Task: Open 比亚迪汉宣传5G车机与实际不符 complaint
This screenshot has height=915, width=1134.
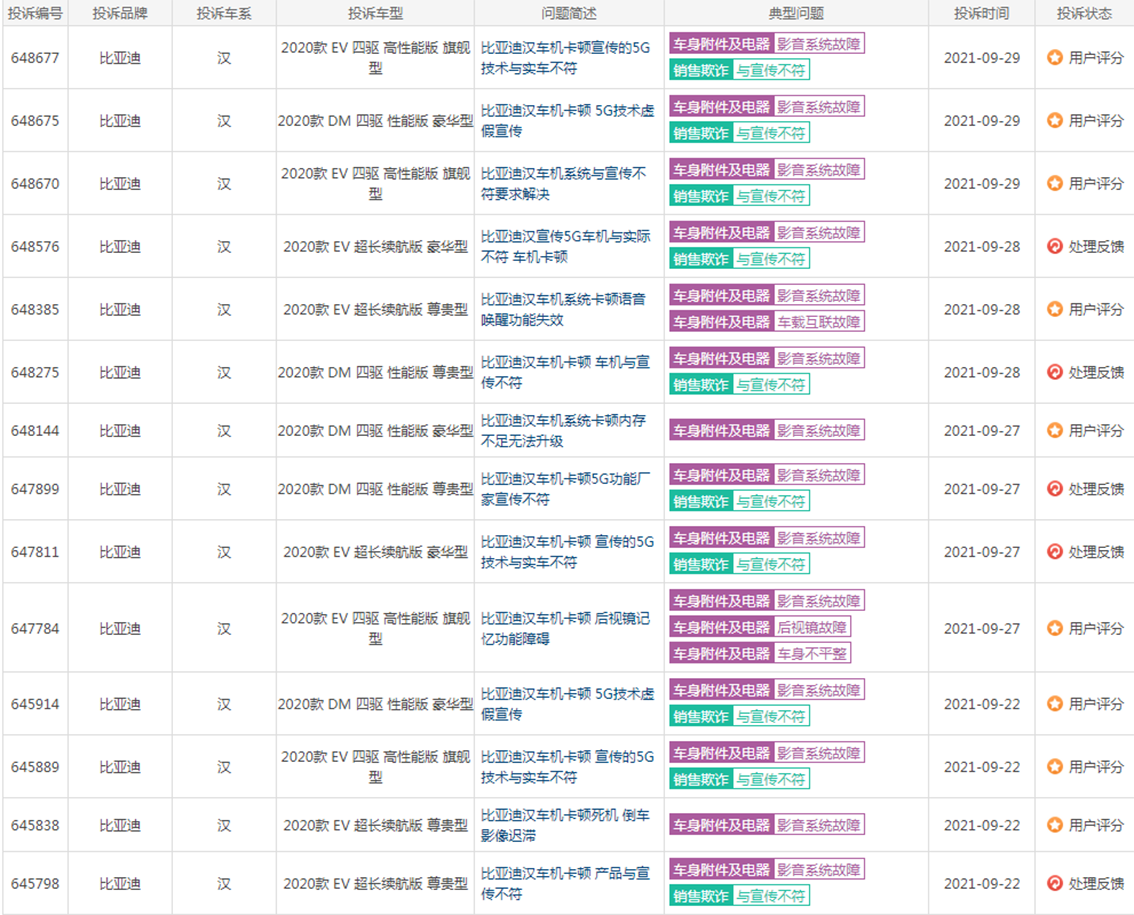Action: click(566, 247)
